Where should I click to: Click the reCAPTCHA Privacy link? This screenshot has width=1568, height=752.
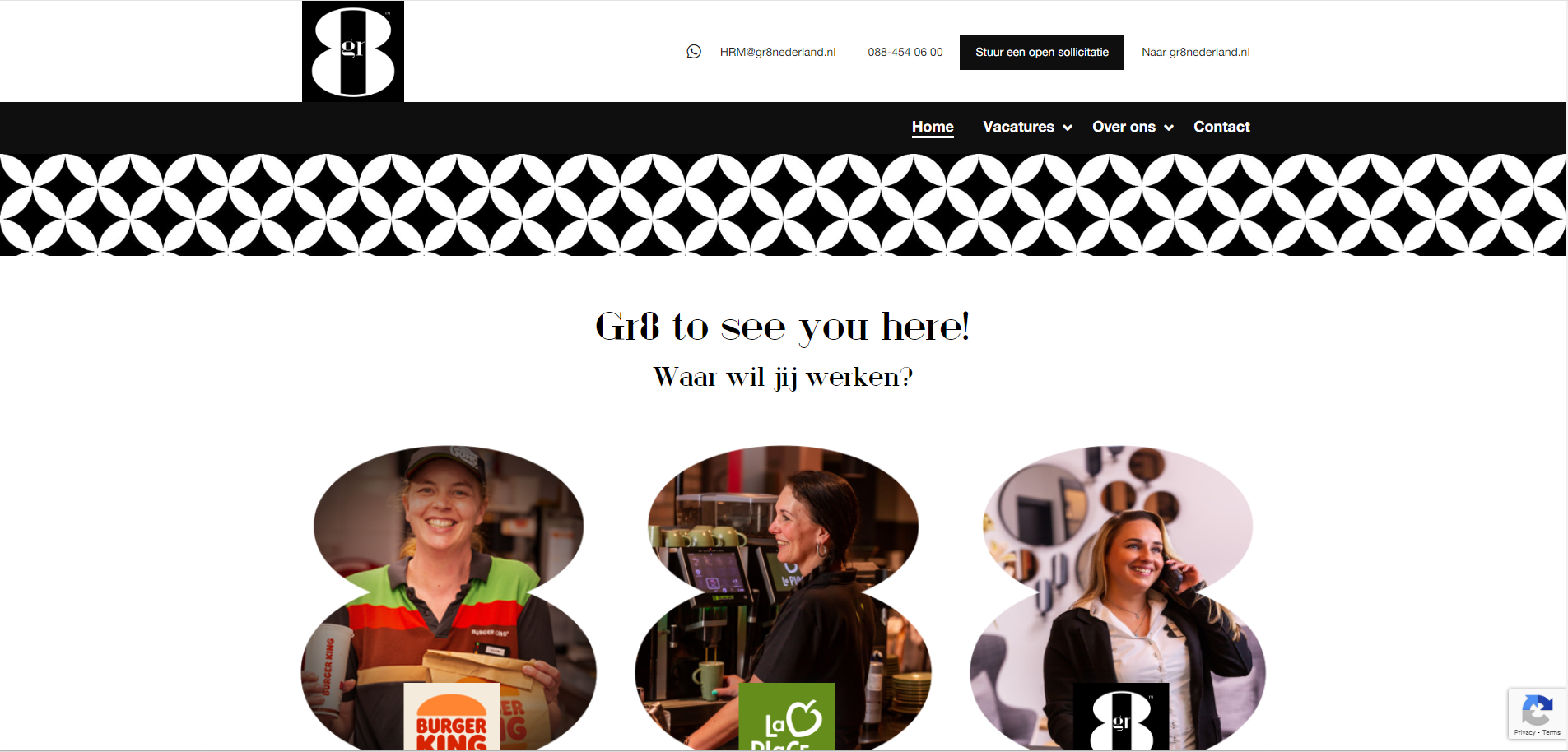pos(1524,732)
